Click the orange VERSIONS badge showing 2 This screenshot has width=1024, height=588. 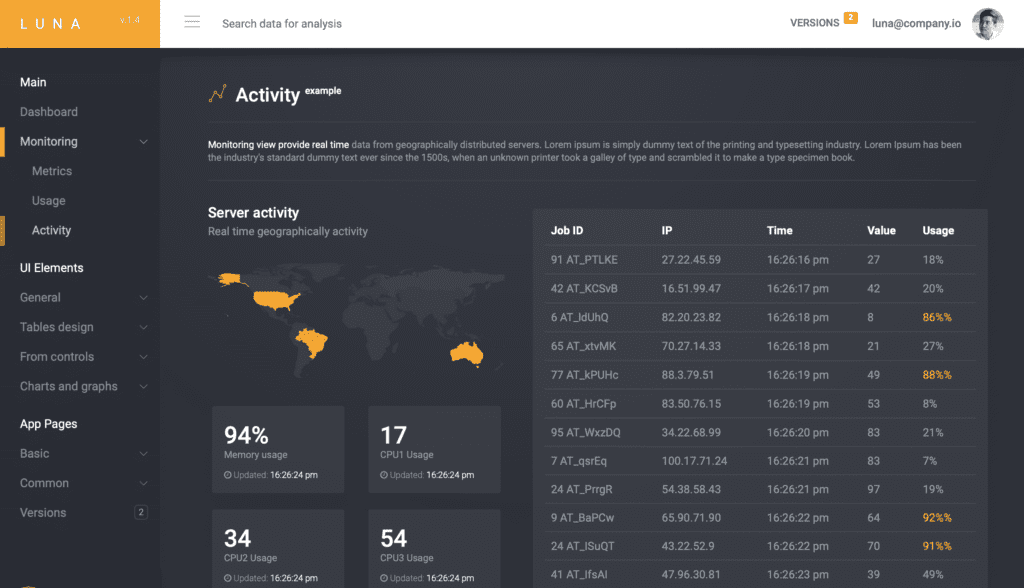point(850,18)
